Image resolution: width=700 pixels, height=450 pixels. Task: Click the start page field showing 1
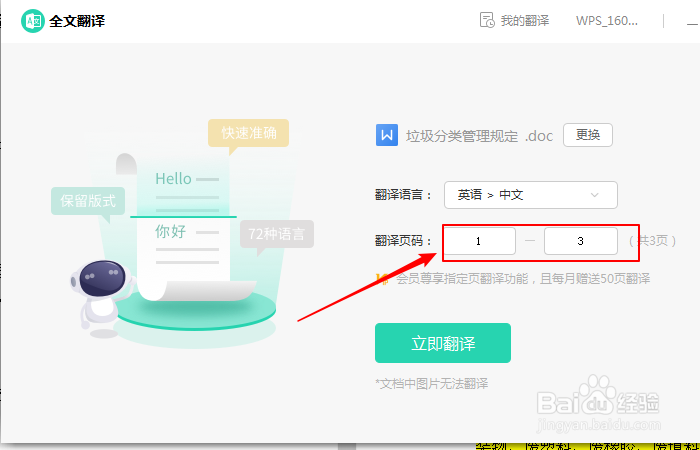[479, 241]
